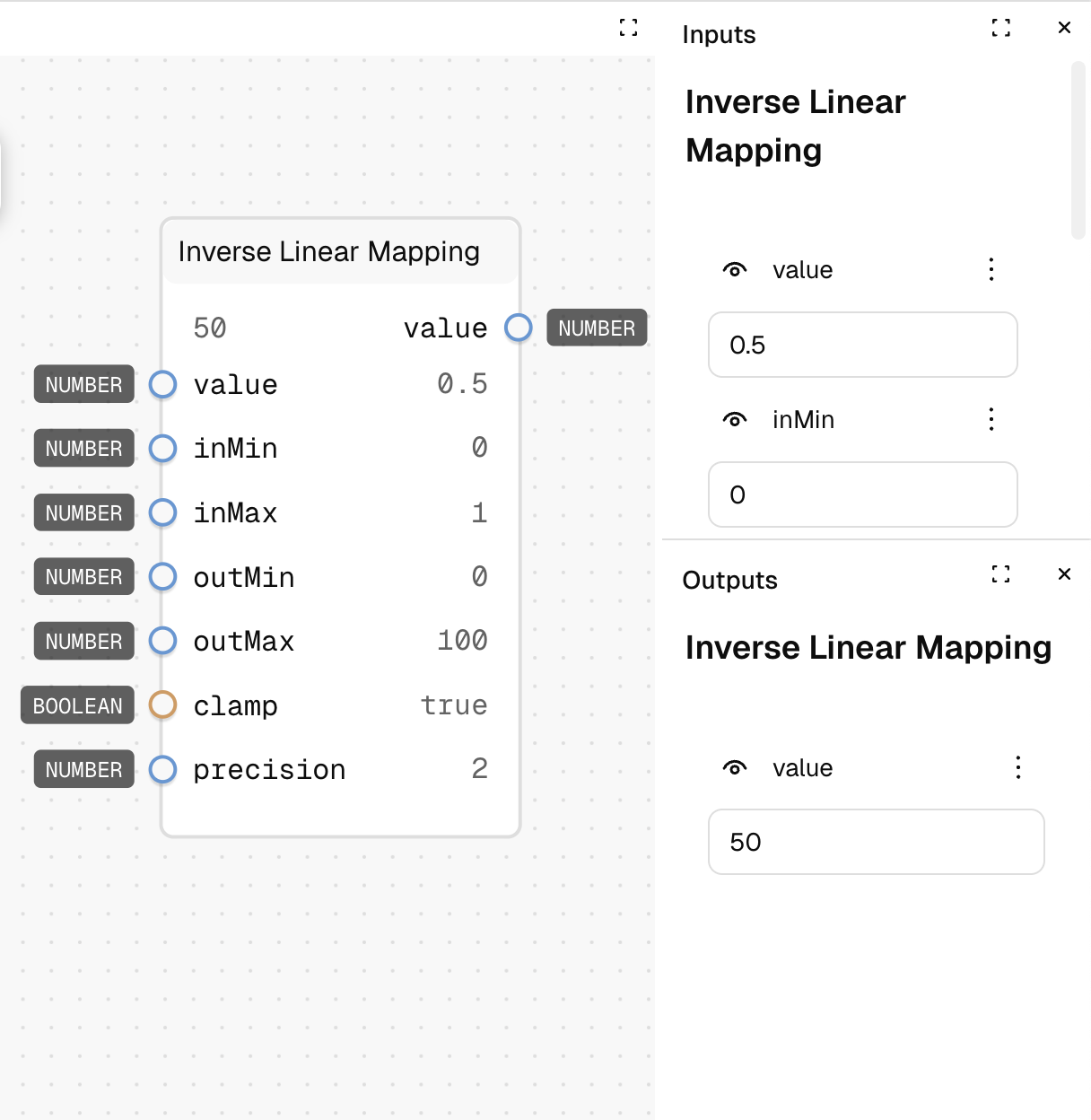The image size is (1091, 1120).
Task: Click the orange clamp boolean port
Action: click(162, 705)
